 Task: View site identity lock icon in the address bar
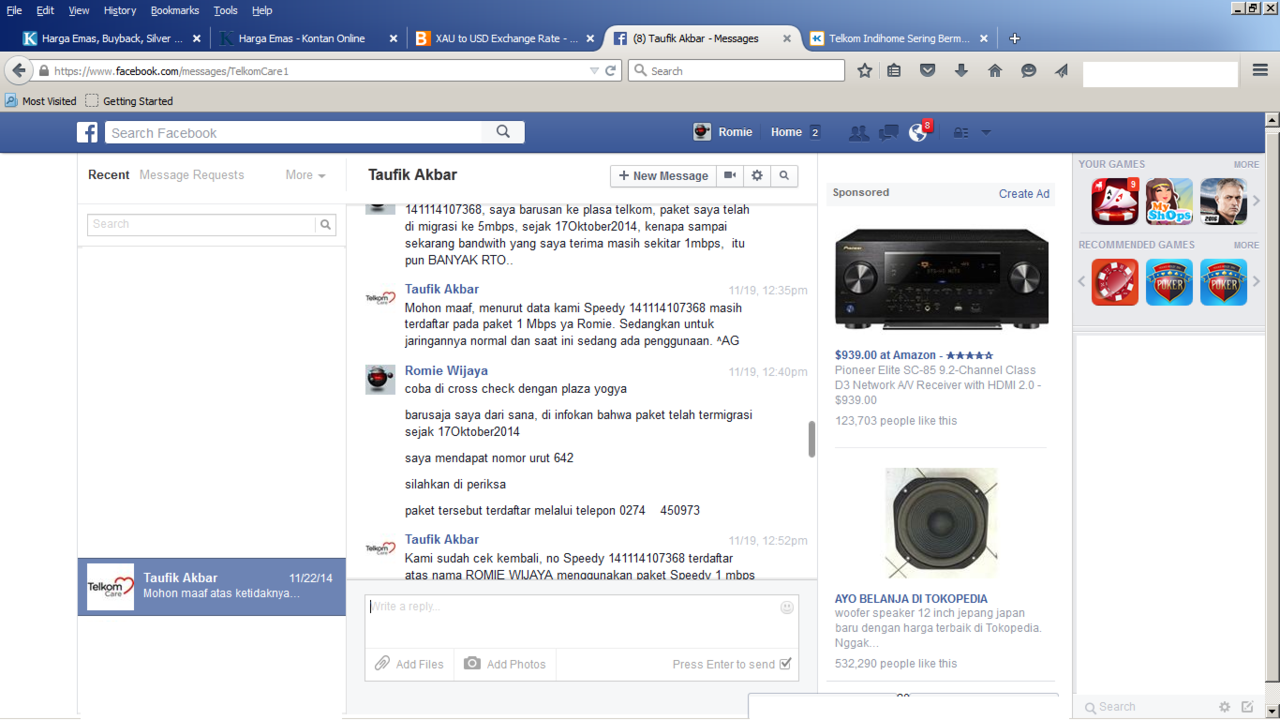click(43, 71)
